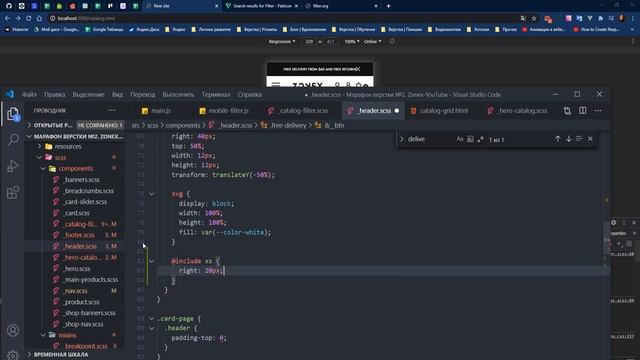Toggle Use Regular Expression in find widget
This screenshot has height=360, width=640.
(x=480, y=139)
